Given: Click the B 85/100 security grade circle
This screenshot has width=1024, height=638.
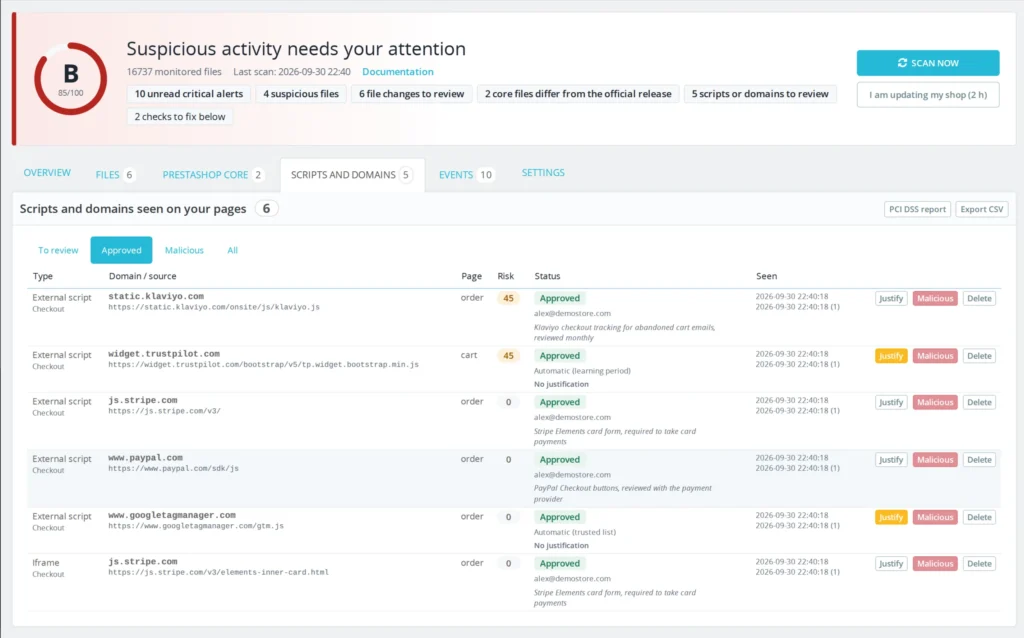Looking at the screenshot, I should pyautogui.click(x=71, y=79).
